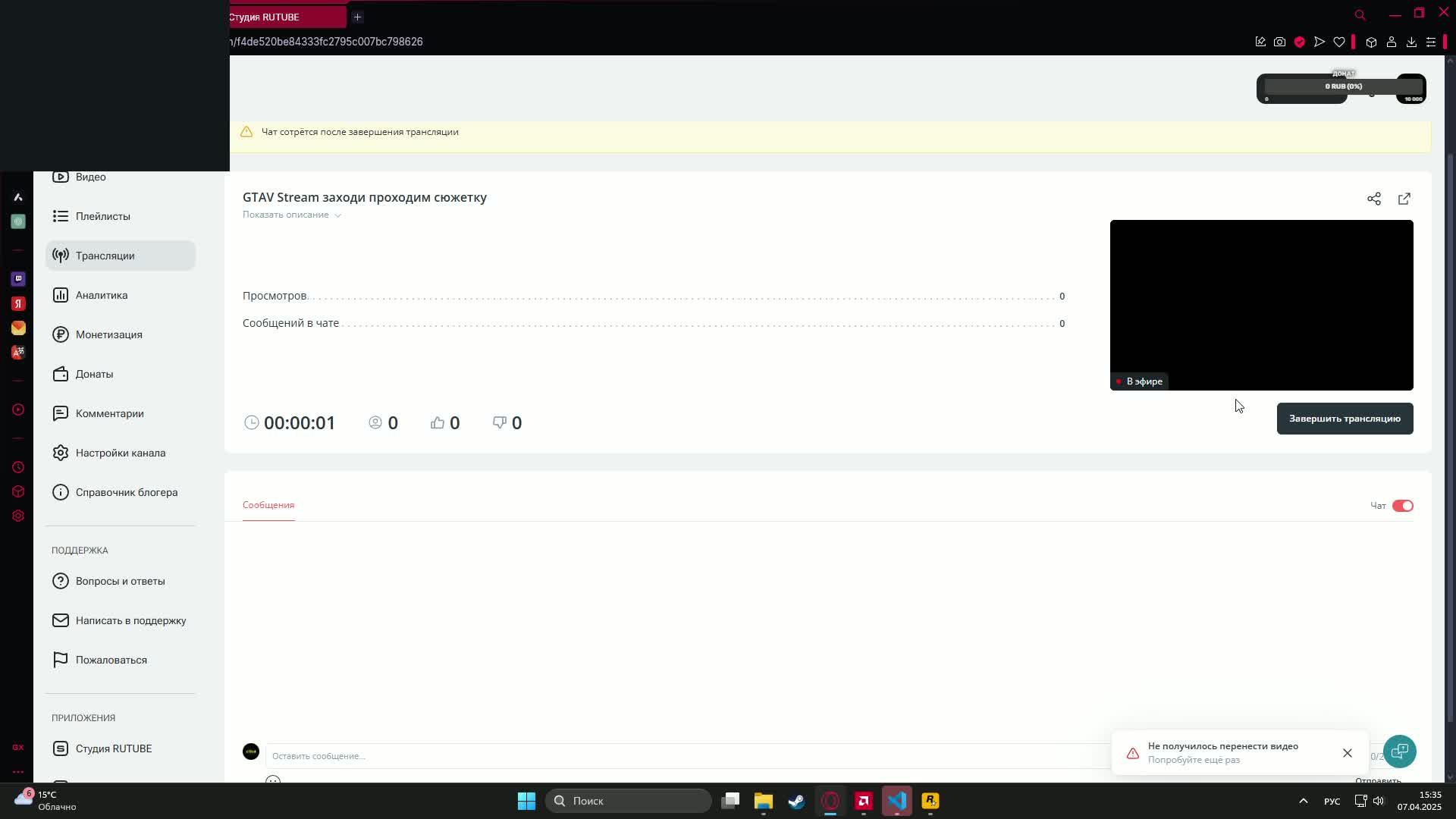Open Steam from the taskbar

click(x=796, y=801)
